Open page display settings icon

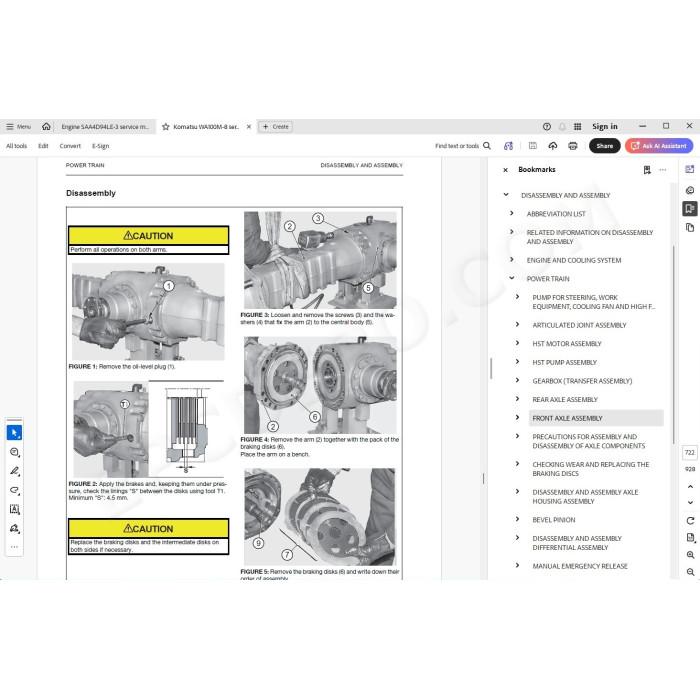690,538
